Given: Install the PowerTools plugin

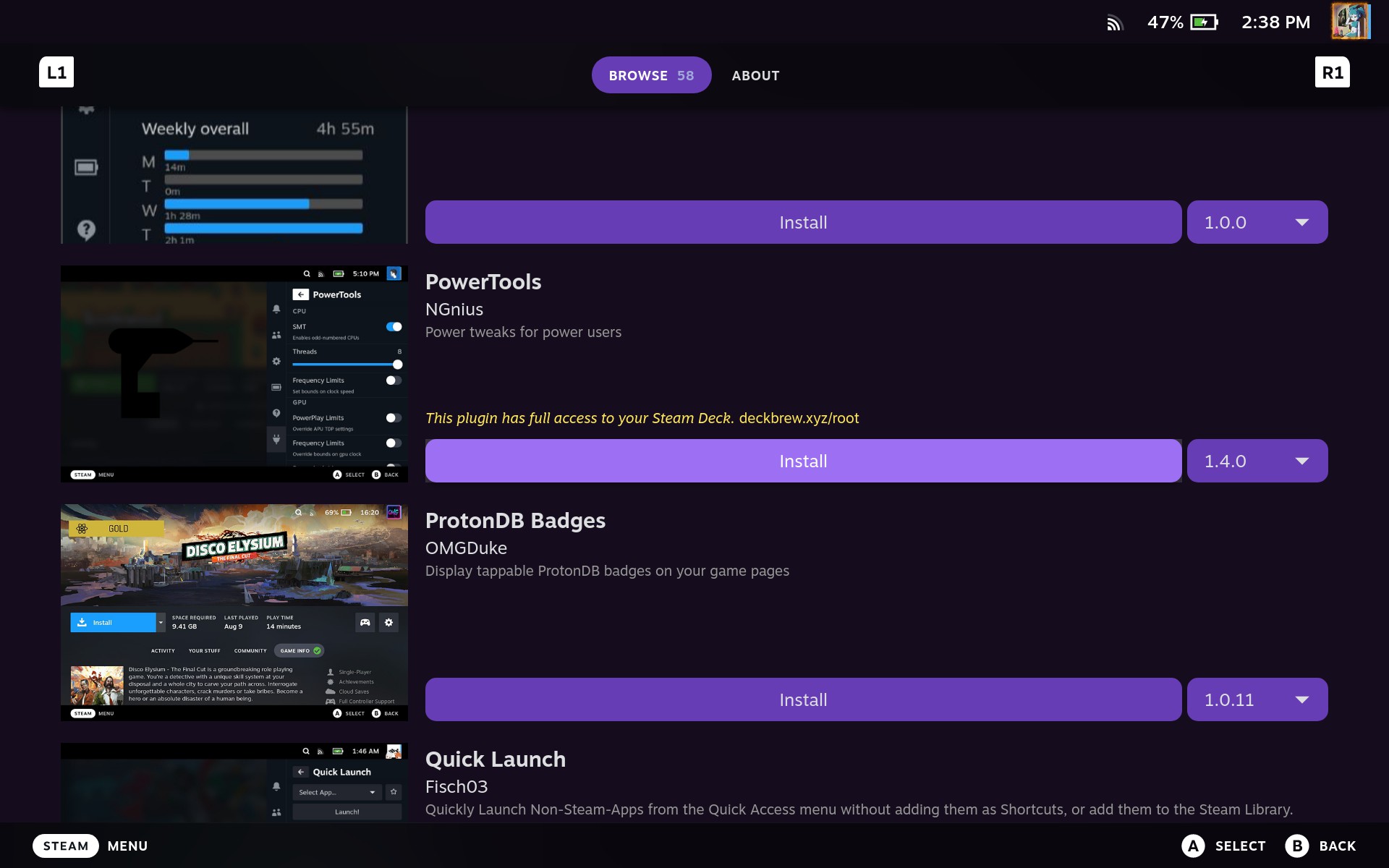Looking at the screenshot, I should point(803,461).
